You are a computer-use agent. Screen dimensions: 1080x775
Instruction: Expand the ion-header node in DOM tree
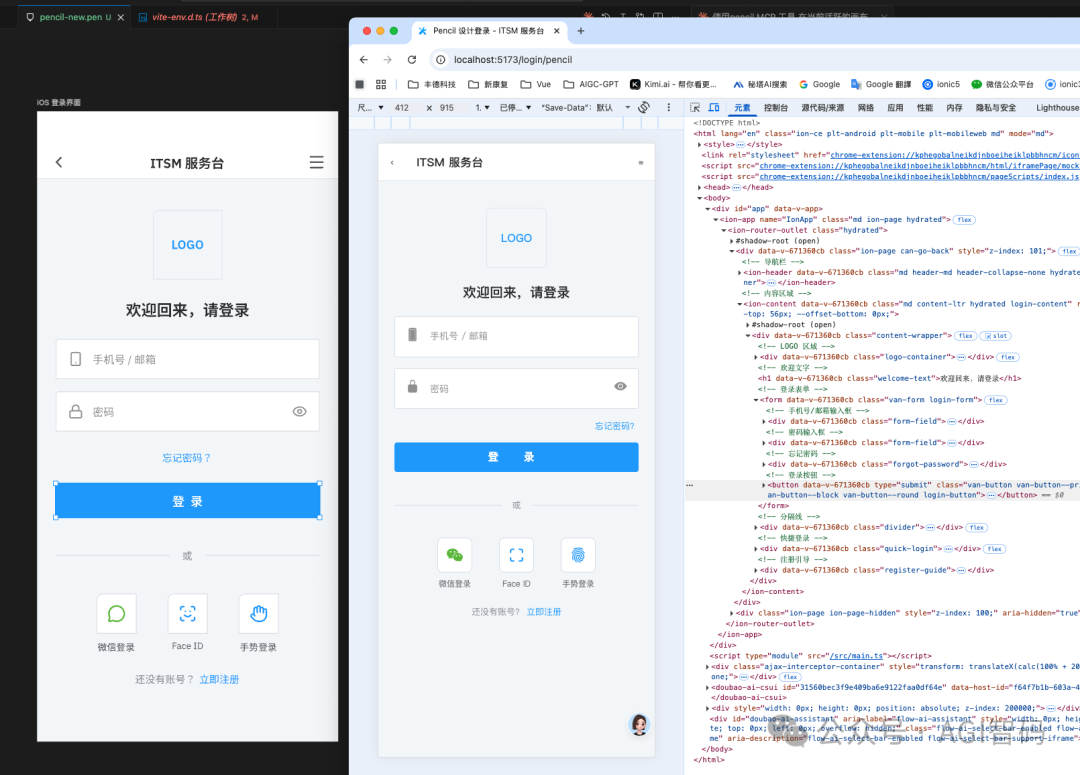point(740,273)
